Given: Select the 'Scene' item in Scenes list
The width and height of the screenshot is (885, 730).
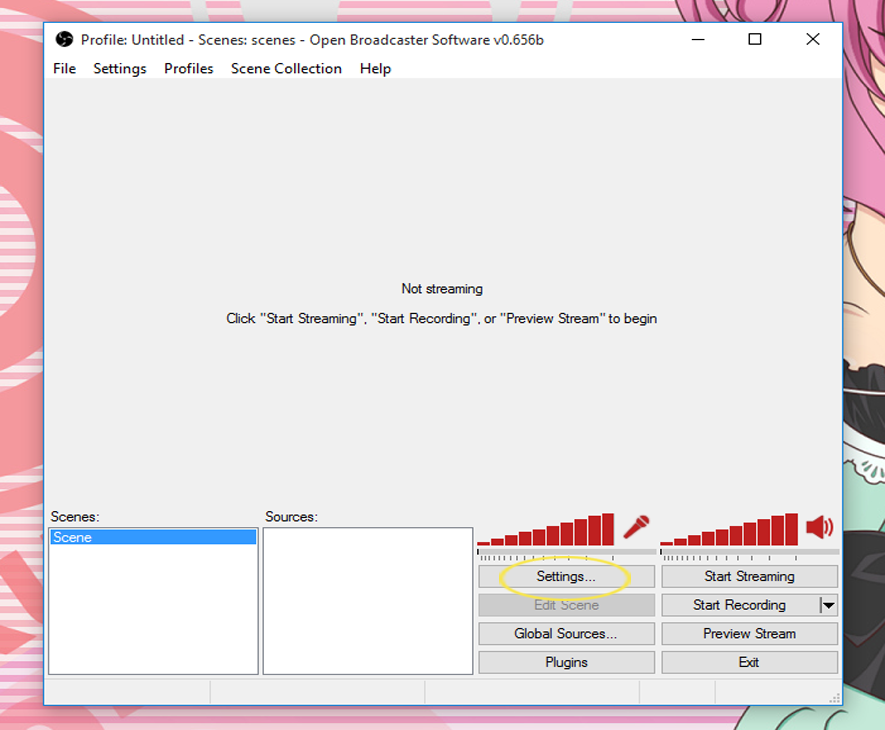Looking at the screenshot, I should 153,537.
